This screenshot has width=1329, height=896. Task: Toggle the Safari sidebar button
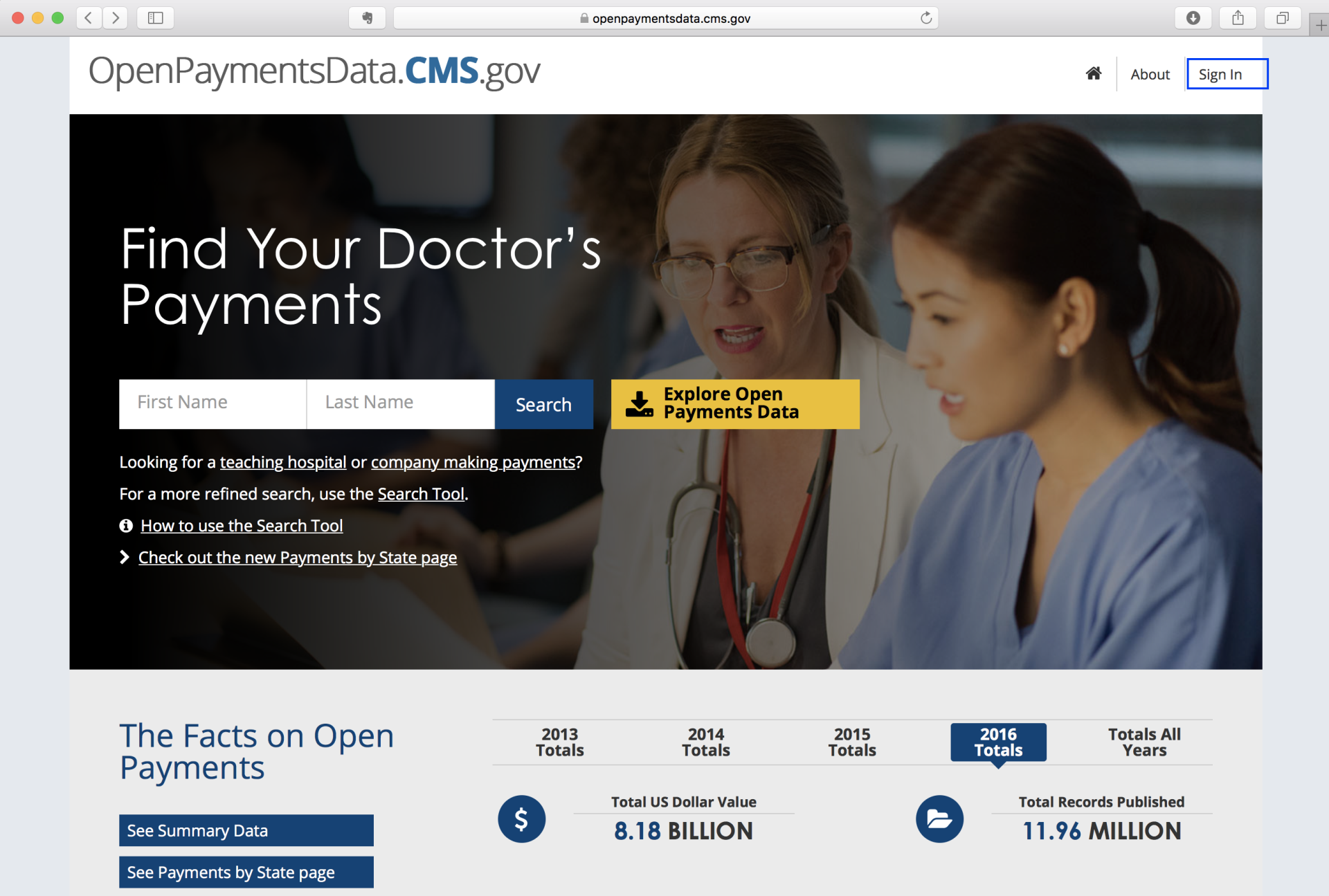[x=155, y=18]
